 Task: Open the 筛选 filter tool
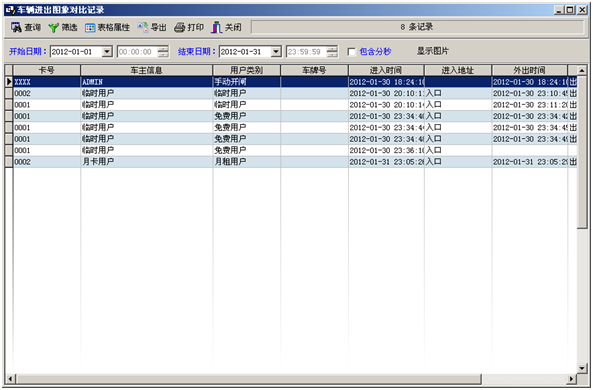[63, 27]
